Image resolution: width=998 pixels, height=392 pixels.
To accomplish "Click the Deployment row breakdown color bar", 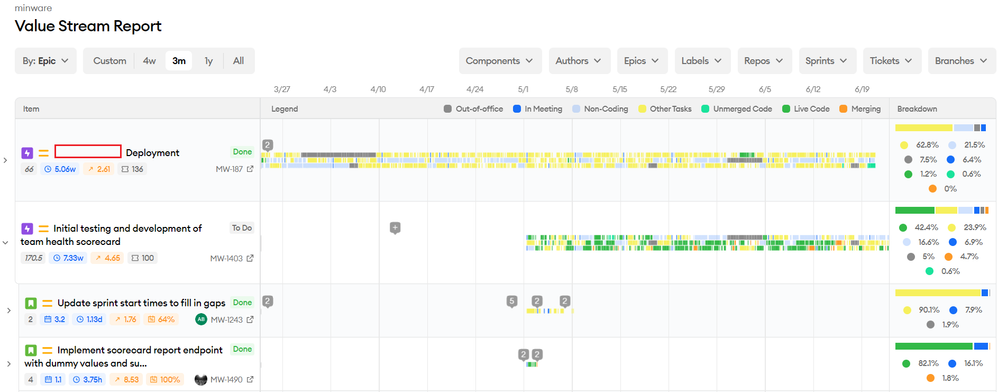I will point(941,128).
